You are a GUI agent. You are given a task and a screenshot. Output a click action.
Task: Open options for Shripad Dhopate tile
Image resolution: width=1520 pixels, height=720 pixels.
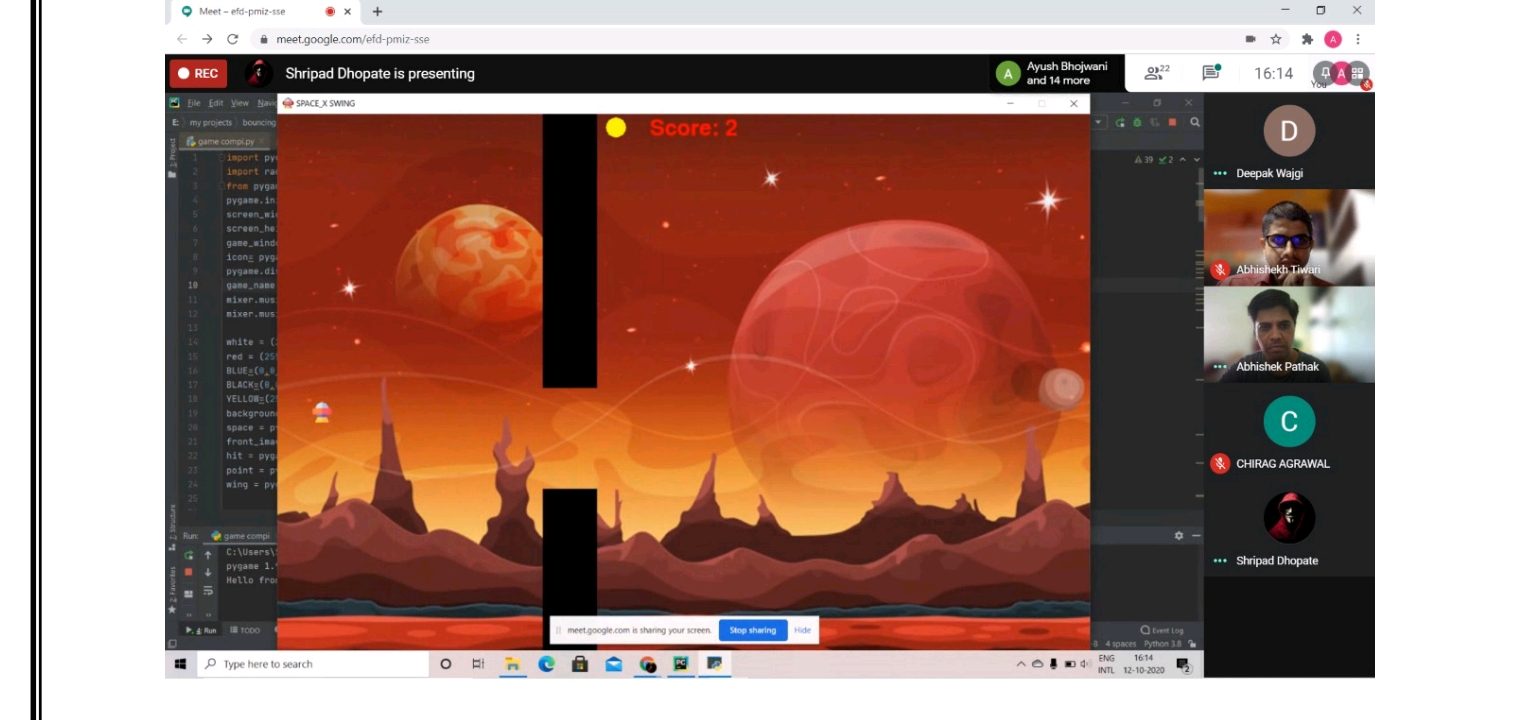(1219, 561)
